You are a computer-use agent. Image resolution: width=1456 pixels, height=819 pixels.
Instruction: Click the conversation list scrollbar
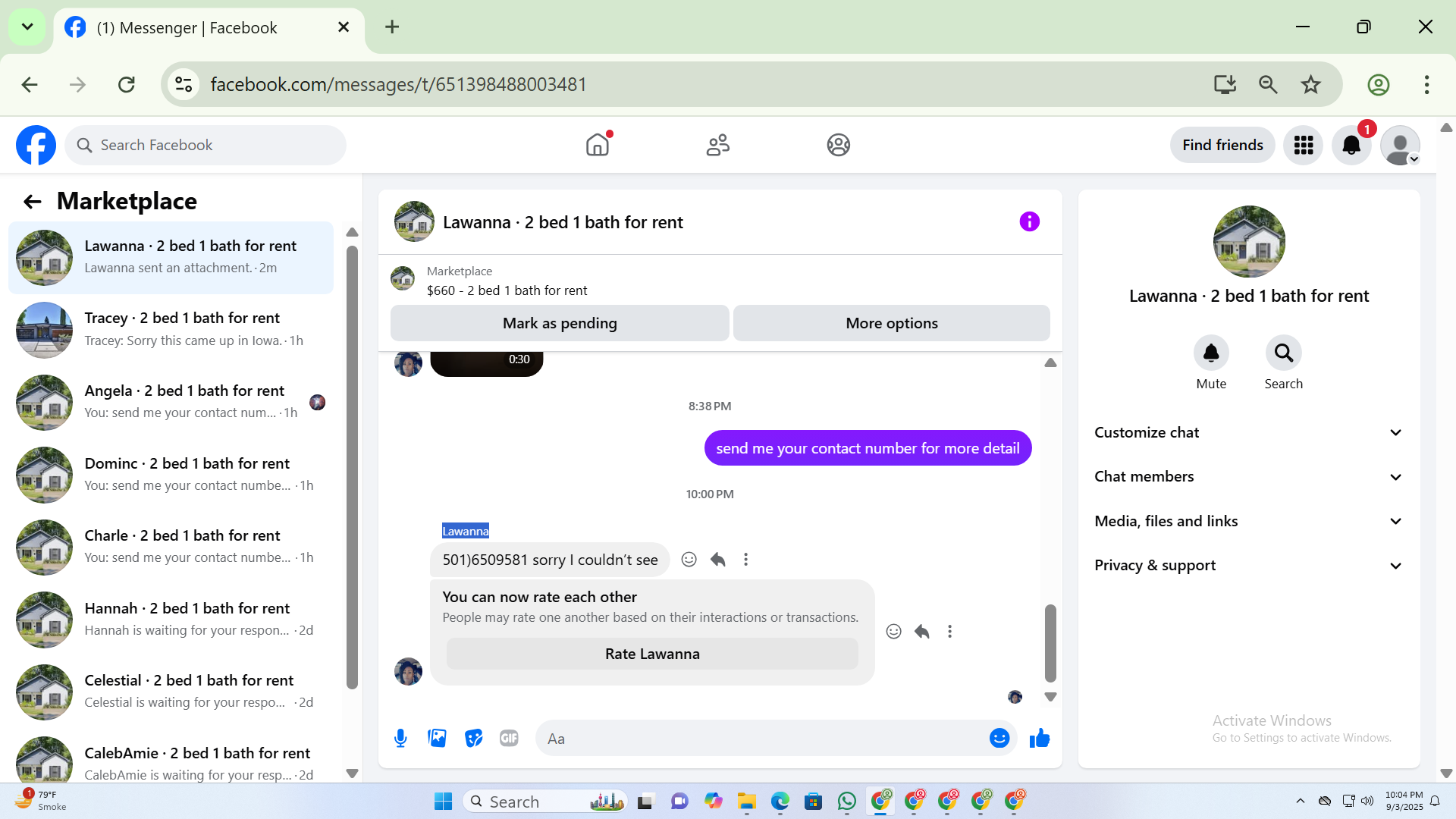(x=352, y=467)
